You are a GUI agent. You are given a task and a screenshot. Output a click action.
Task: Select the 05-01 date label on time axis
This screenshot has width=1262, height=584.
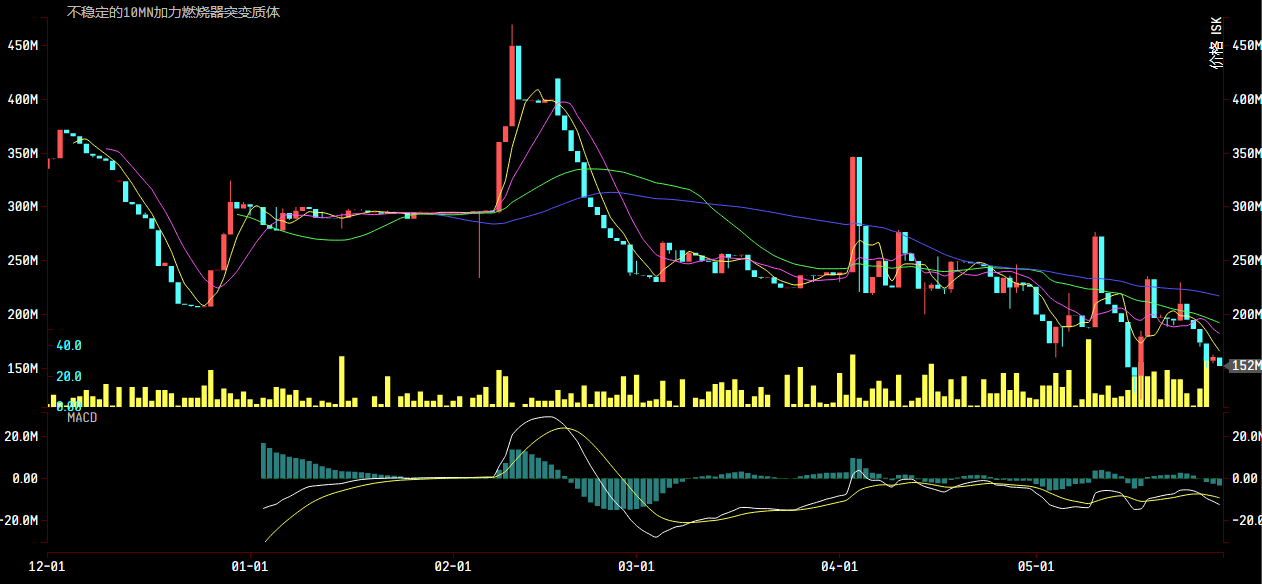pos(1036,566)
